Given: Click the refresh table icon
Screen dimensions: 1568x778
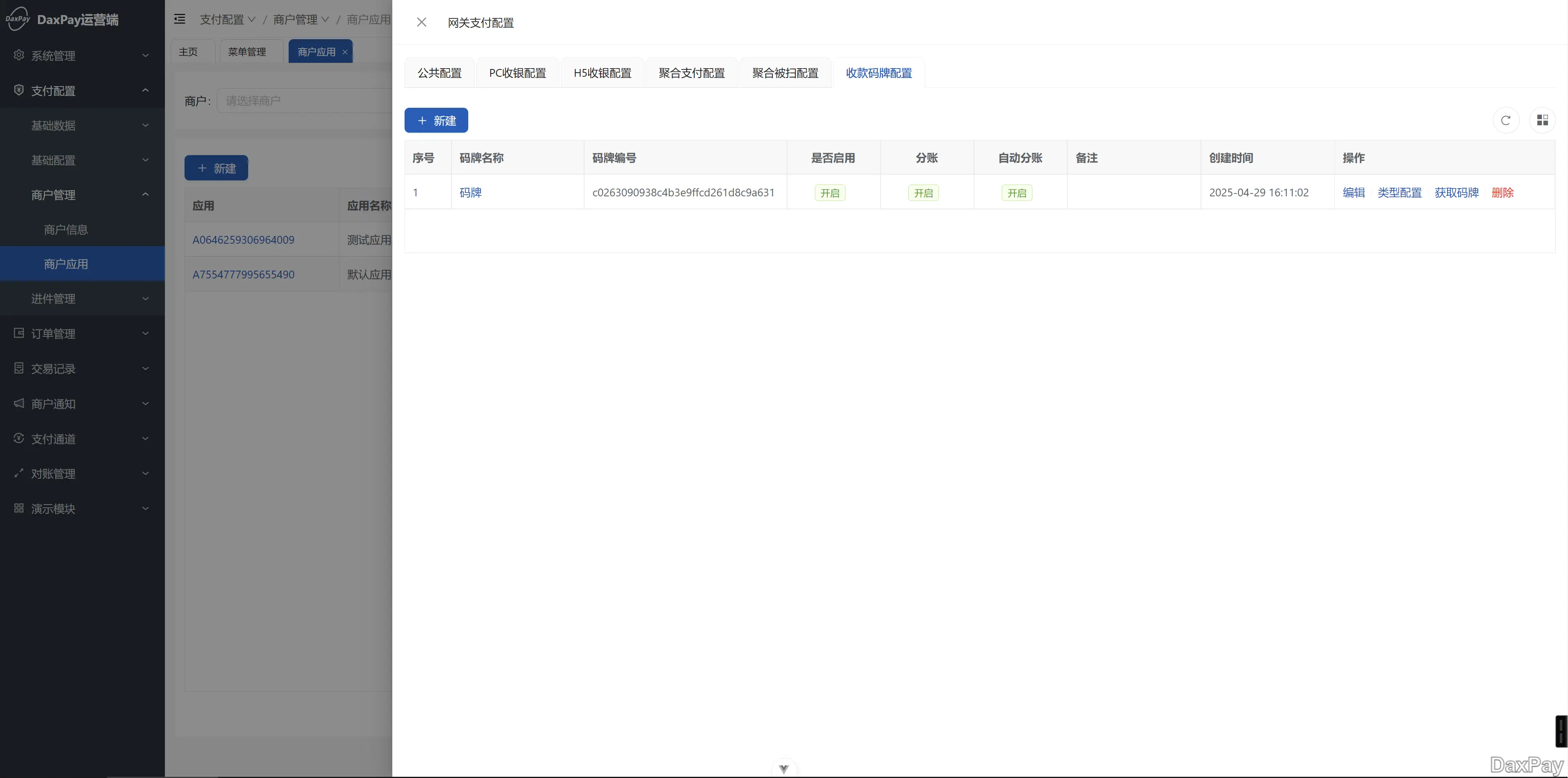Looking at the screenshot, I should (x=1506, y=120).
